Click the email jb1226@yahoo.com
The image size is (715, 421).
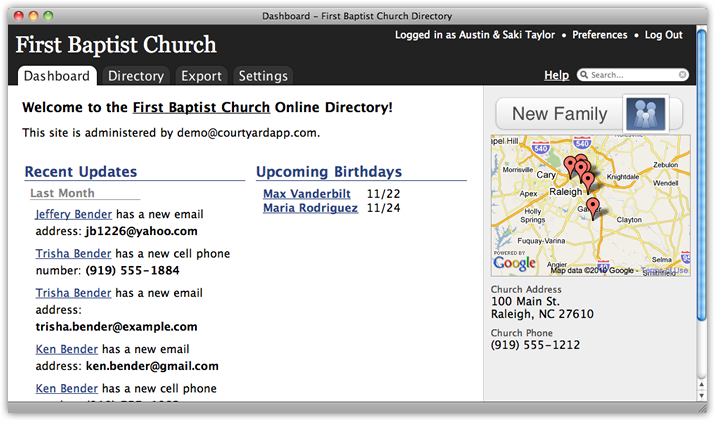(x=141, y=231)
